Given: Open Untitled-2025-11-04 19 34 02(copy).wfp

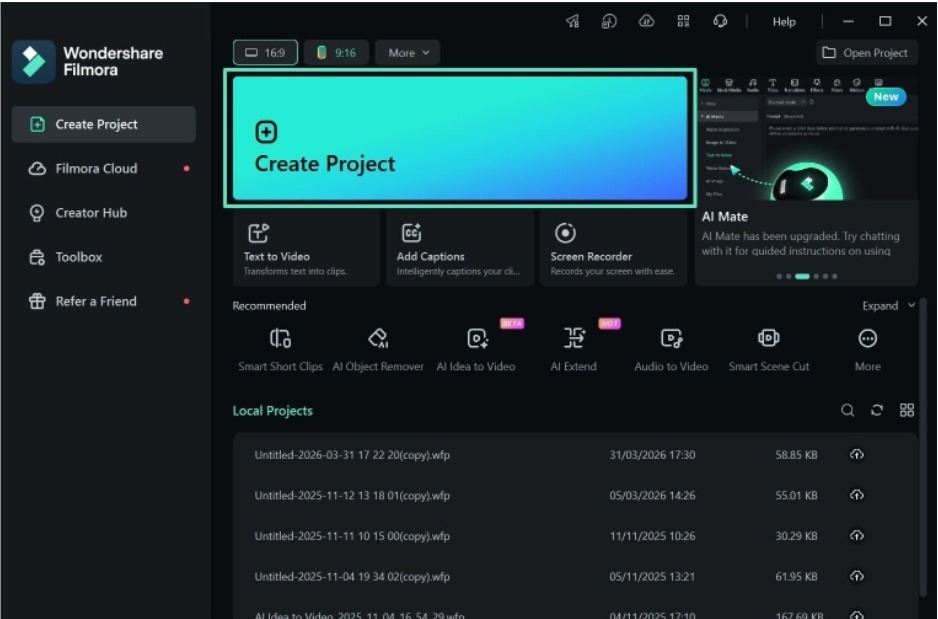Looking at the screenshot, I should [352, 577].
